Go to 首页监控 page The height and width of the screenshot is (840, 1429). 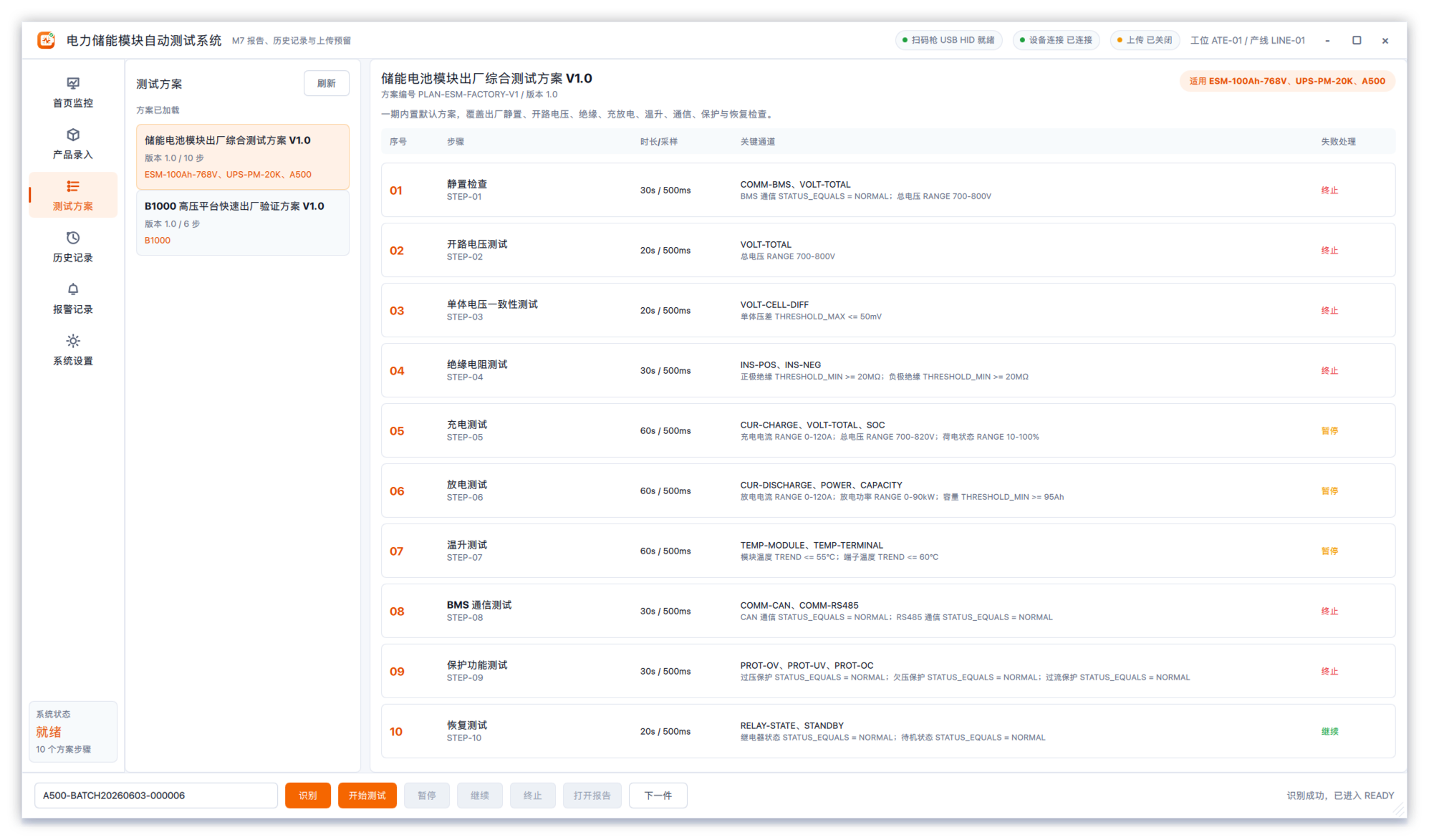(x=73, y=92)
